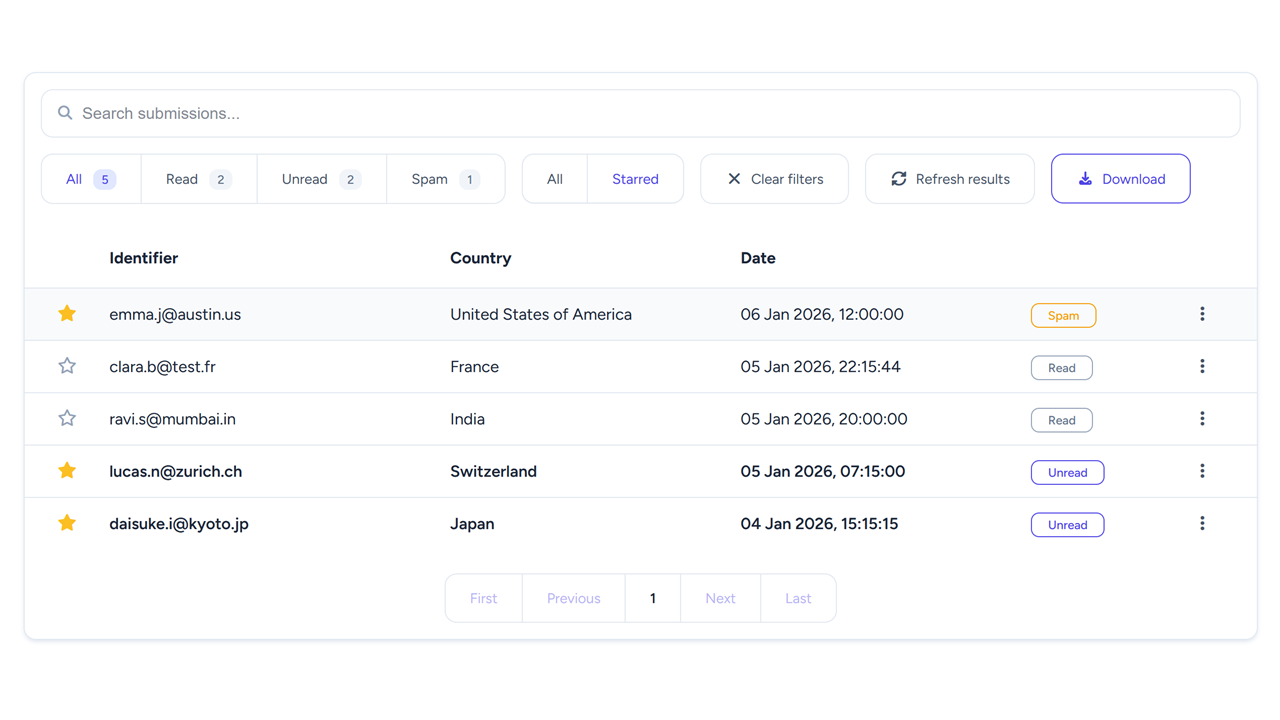Open three-dot menu for ravi.s@mumbai.in
The height and width of the screenshot is (720, 1280).
click(1202, 419)
